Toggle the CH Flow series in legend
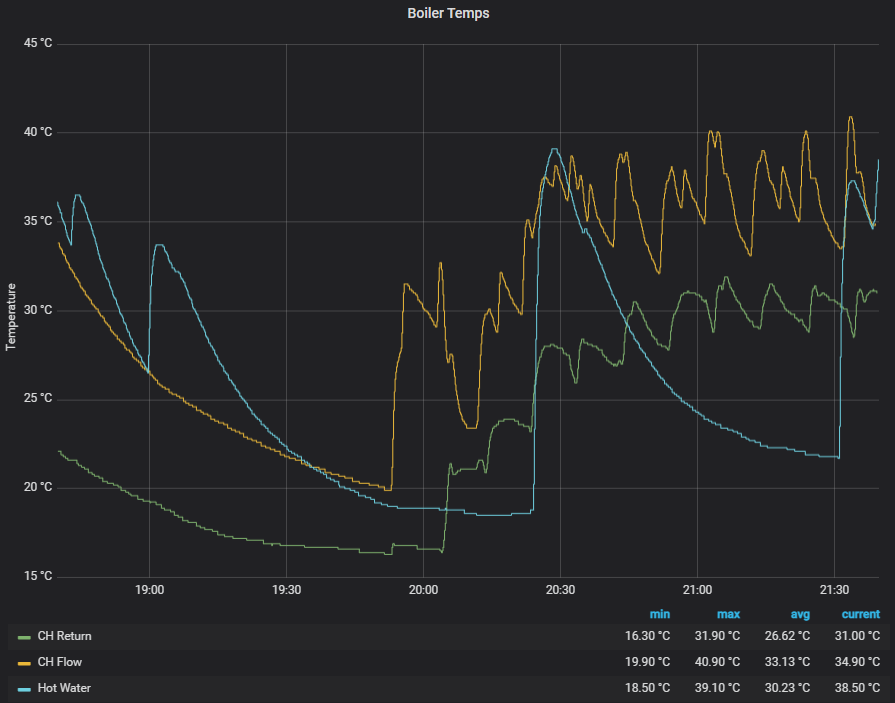Screen dimensions: 895x703 60,662
